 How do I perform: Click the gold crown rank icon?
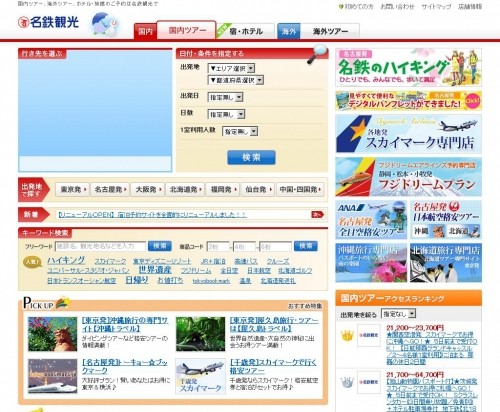(x=347, y=336)
